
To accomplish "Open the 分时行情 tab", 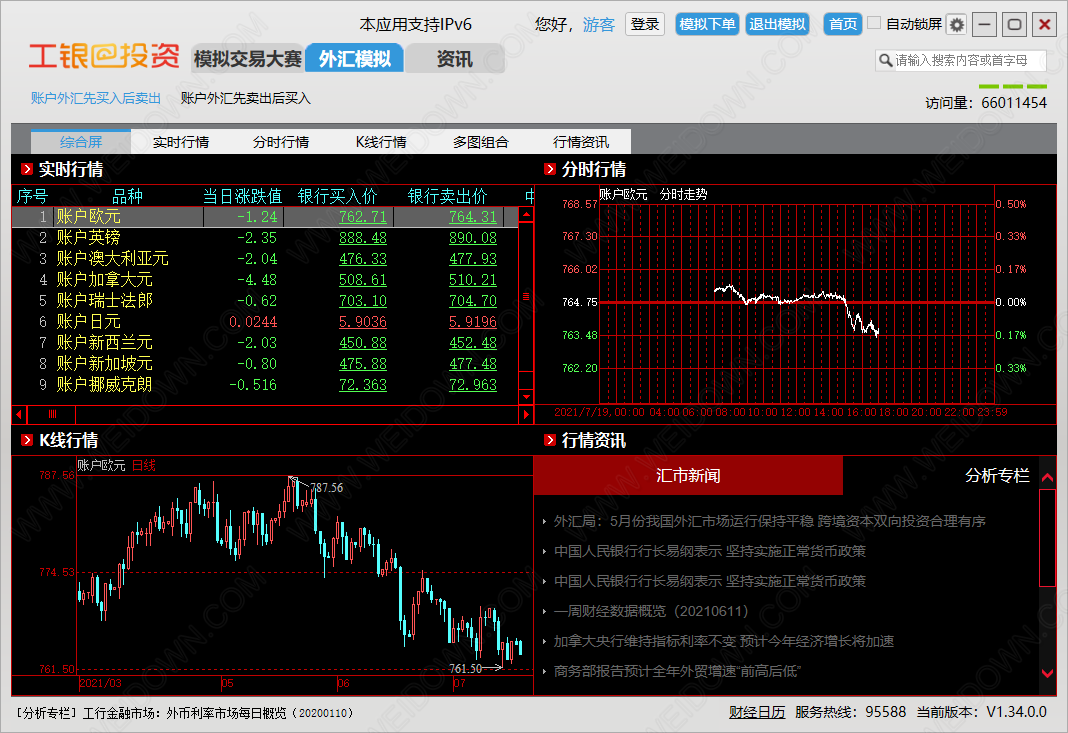I will [x=281, y=142].
